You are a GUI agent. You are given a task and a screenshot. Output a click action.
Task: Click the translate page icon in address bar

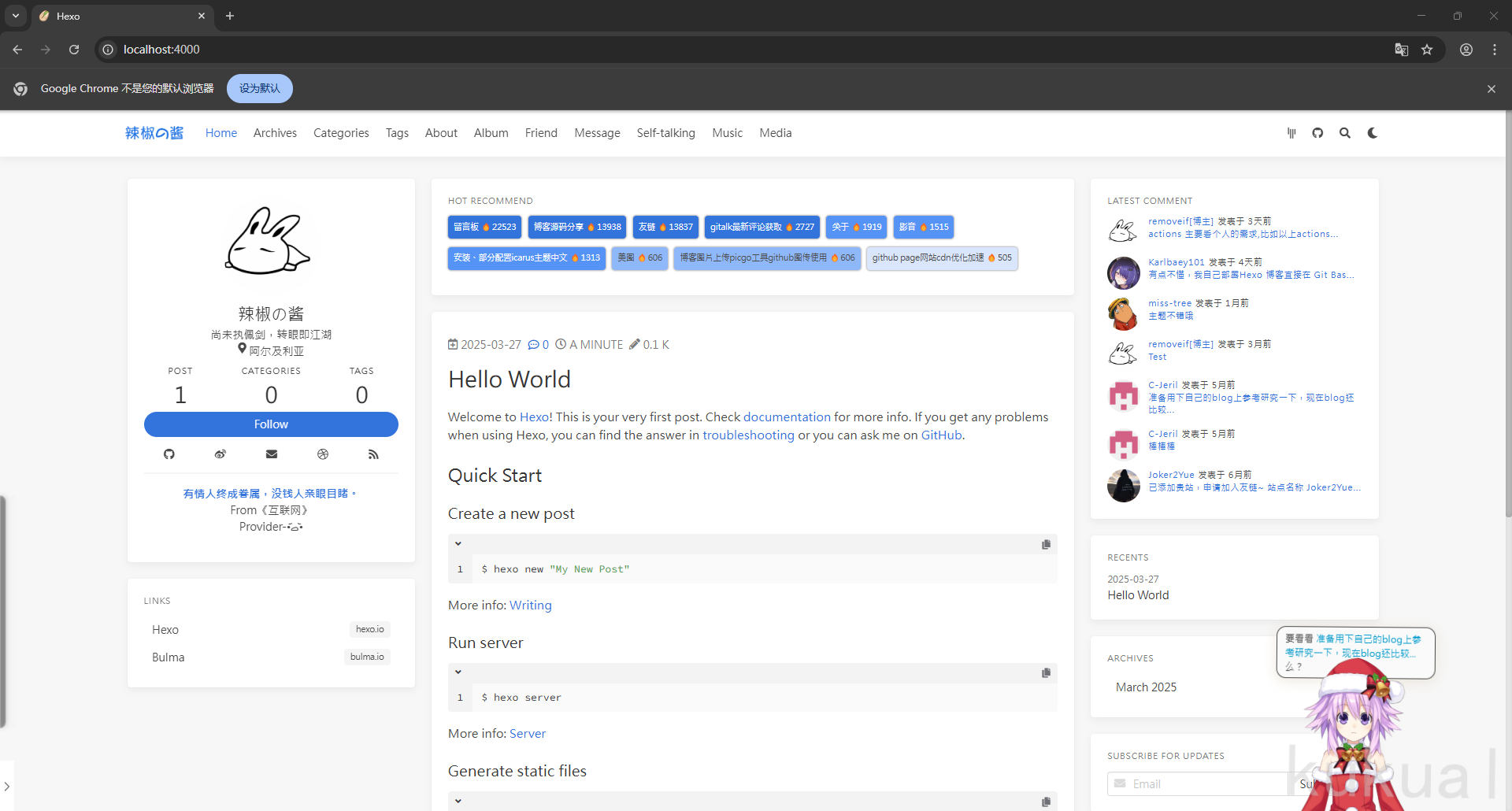click(x=1402, y=50)
